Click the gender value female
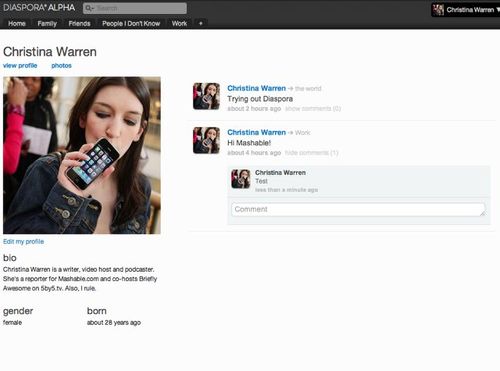Image resolution: width=500 pixels, height=371 pixels. click(12, 322)
